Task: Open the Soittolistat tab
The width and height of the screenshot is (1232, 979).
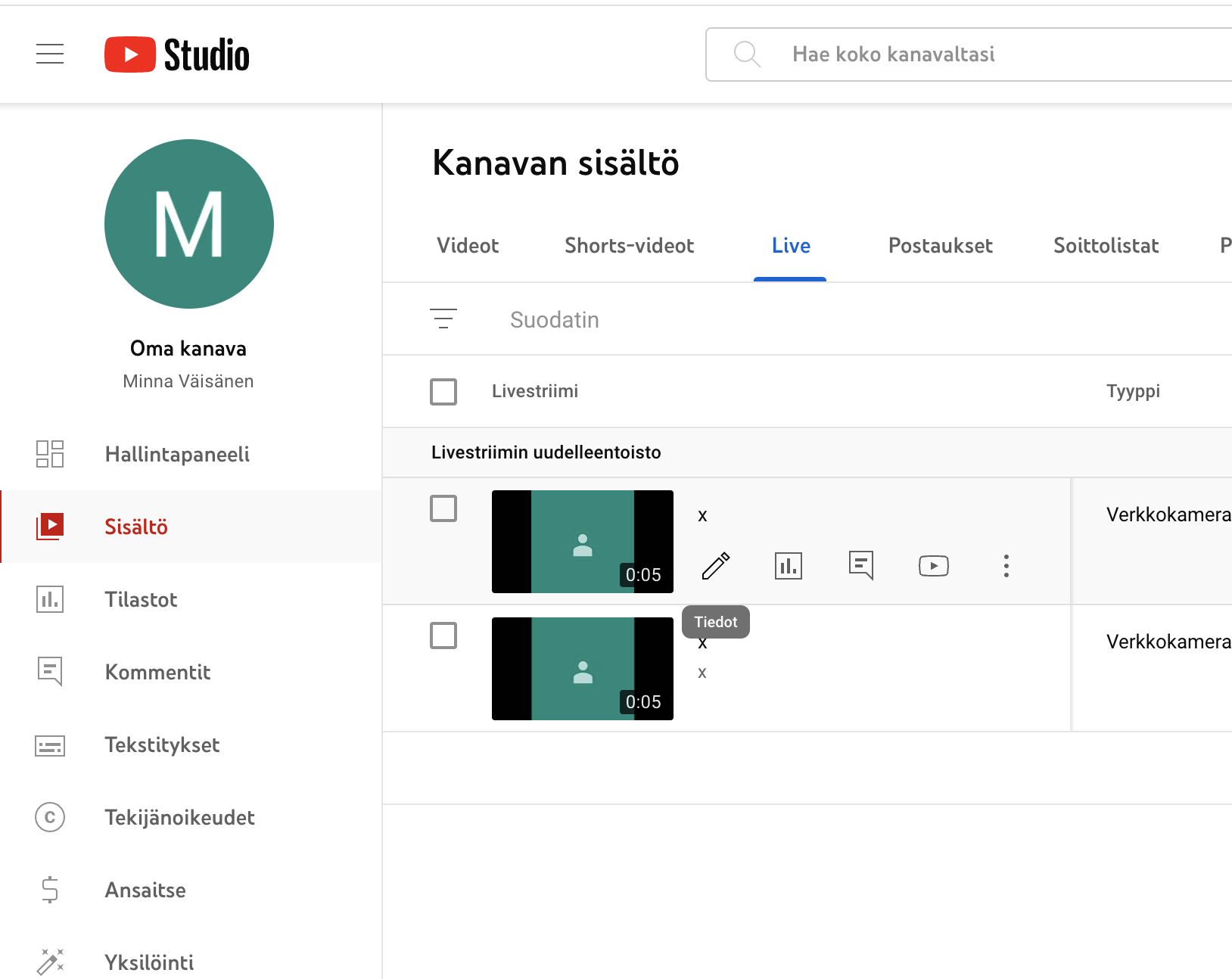Action: pyautogui.click(x=1106, y=246)
